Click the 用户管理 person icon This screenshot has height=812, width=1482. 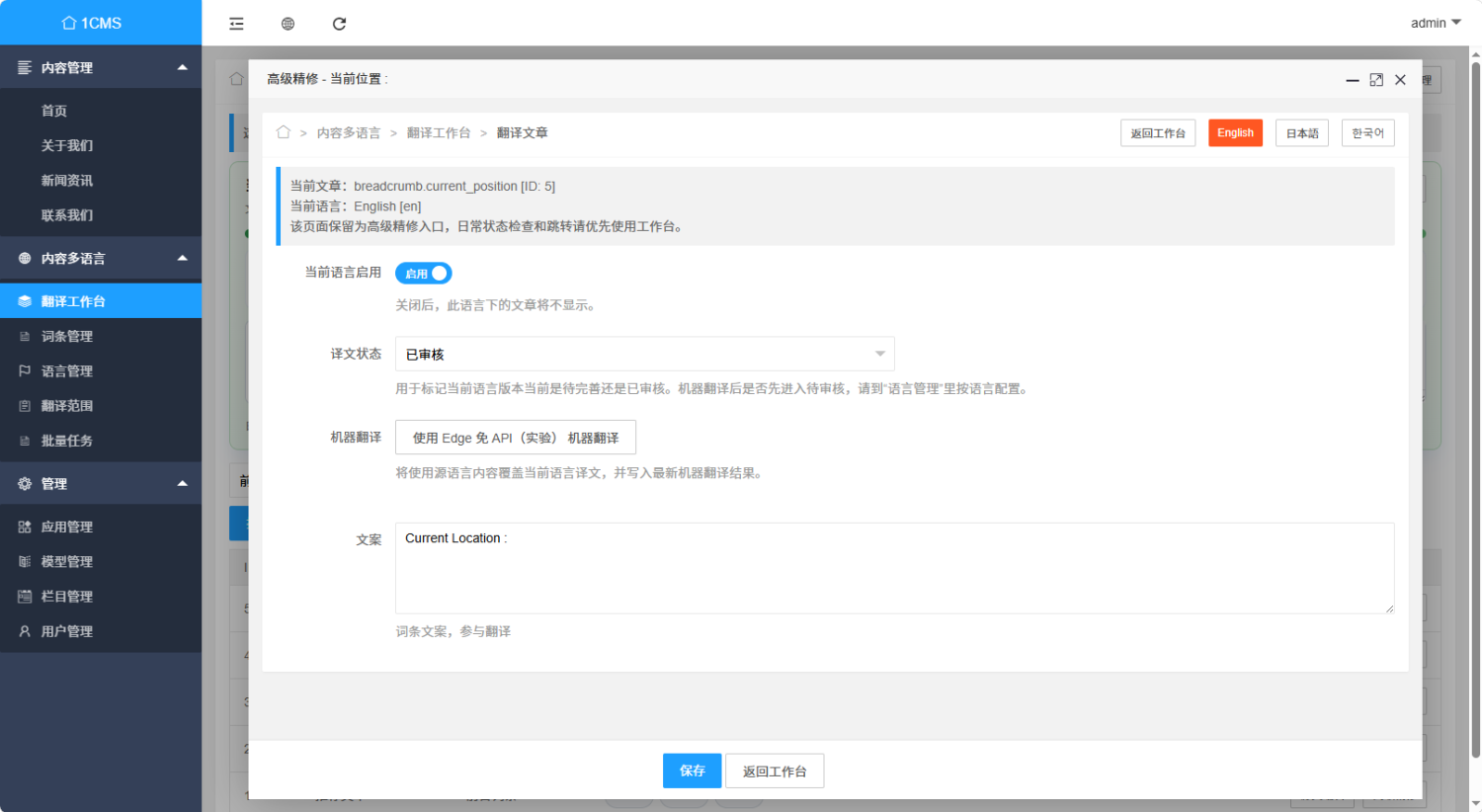point(25,631)
